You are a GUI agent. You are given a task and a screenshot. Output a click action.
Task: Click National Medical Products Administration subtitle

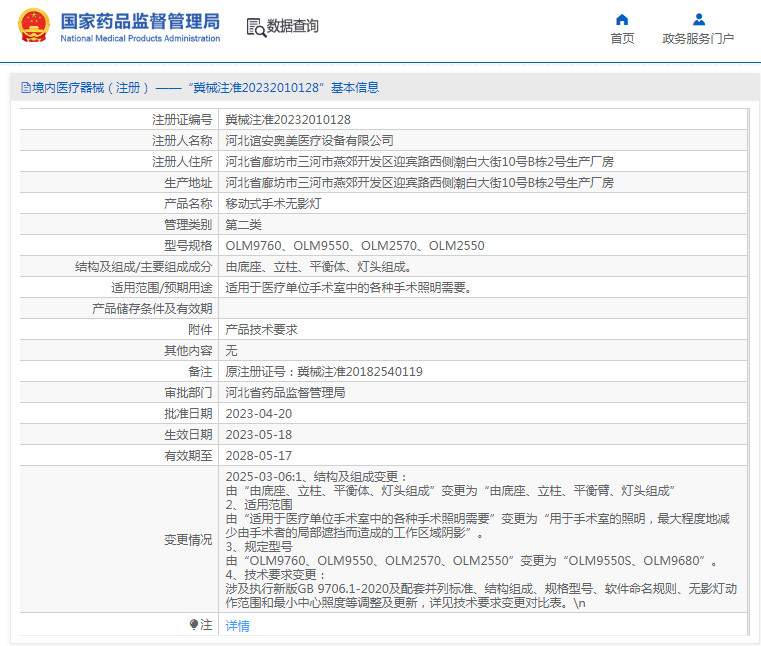pyautogui.click(x=140, y=38)
